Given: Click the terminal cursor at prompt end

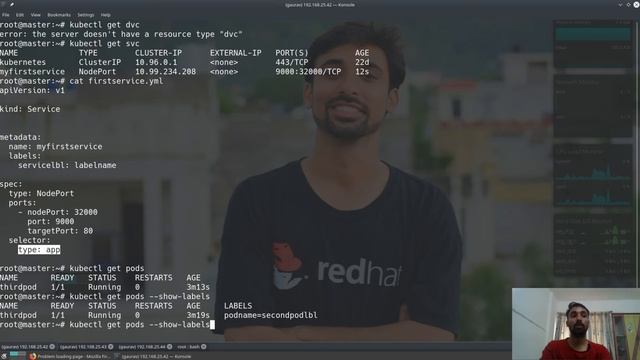Looking at the screenshot, I should tap(212, 324).
